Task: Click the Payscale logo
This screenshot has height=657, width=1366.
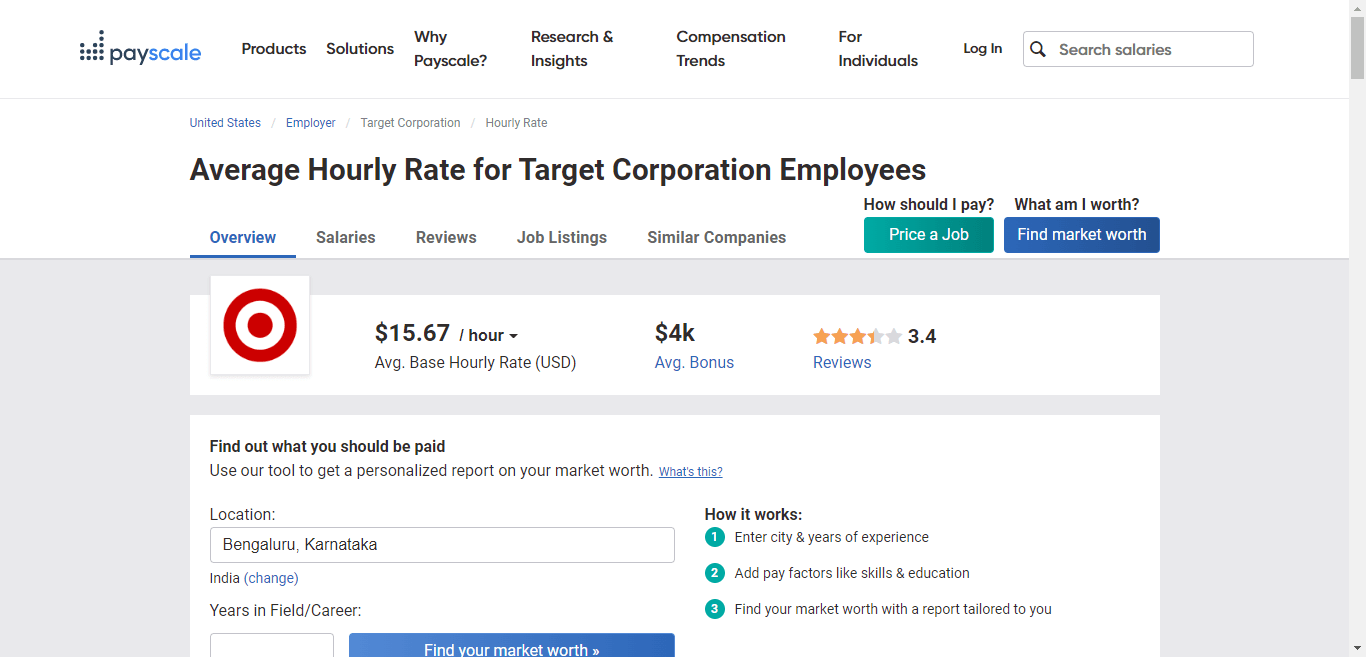Action: tap(140, 48)
